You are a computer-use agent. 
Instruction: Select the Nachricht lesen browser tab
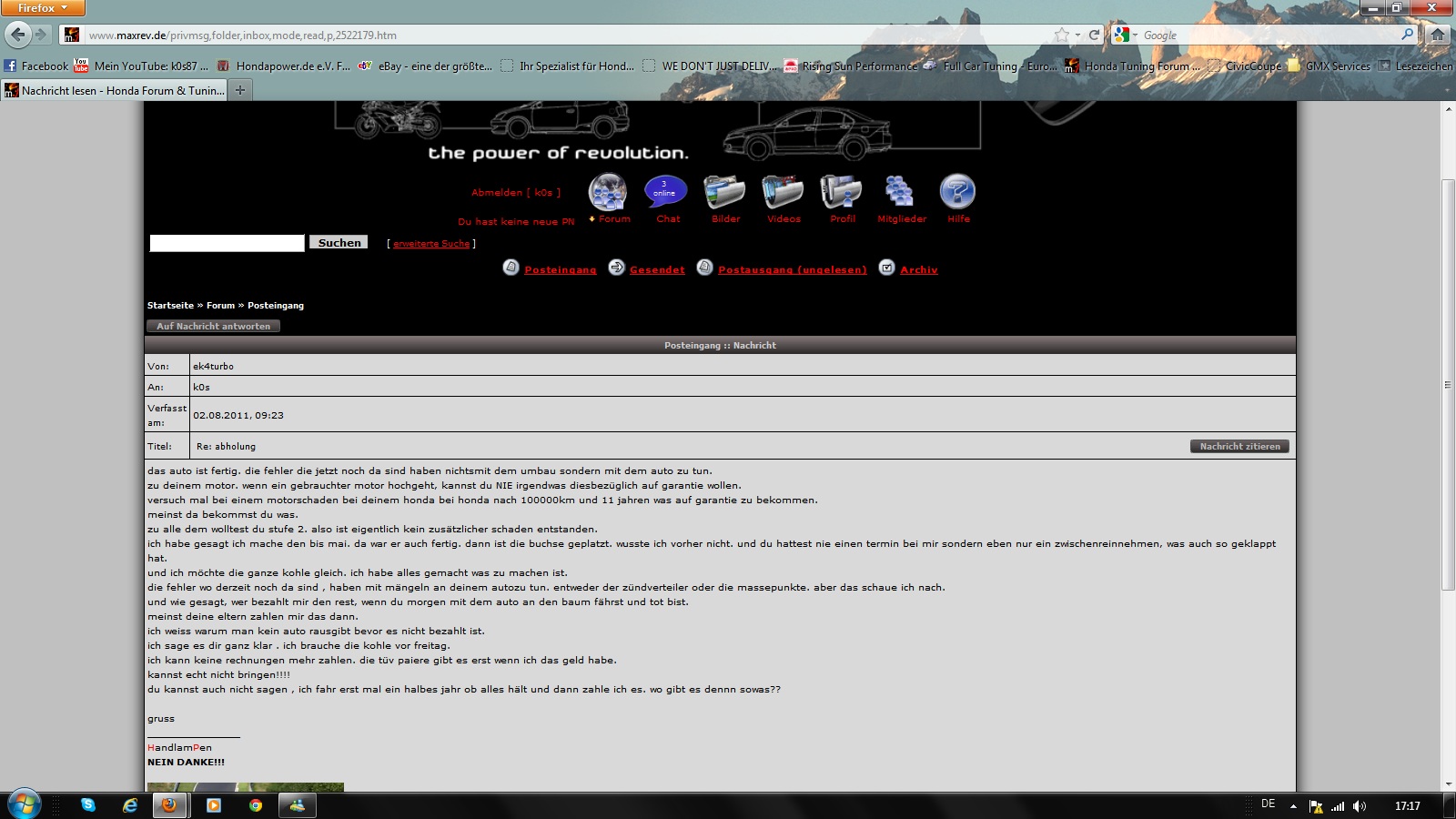[x=114, y=90]
